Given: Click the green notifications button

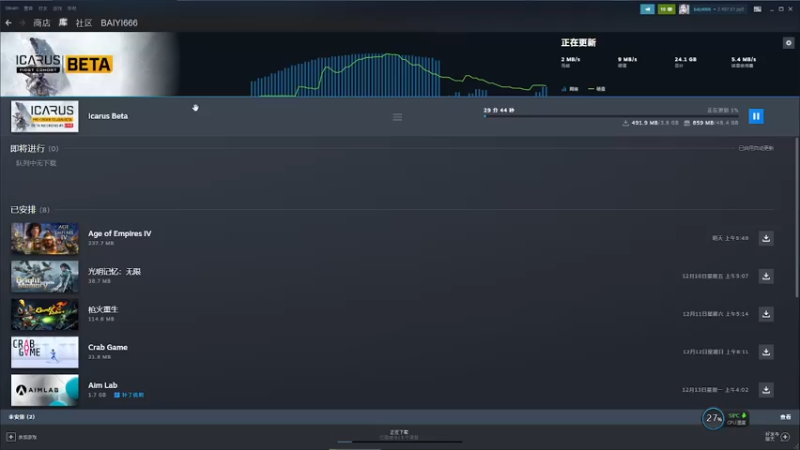Looking at the screenshot, I should coord(666,9).
